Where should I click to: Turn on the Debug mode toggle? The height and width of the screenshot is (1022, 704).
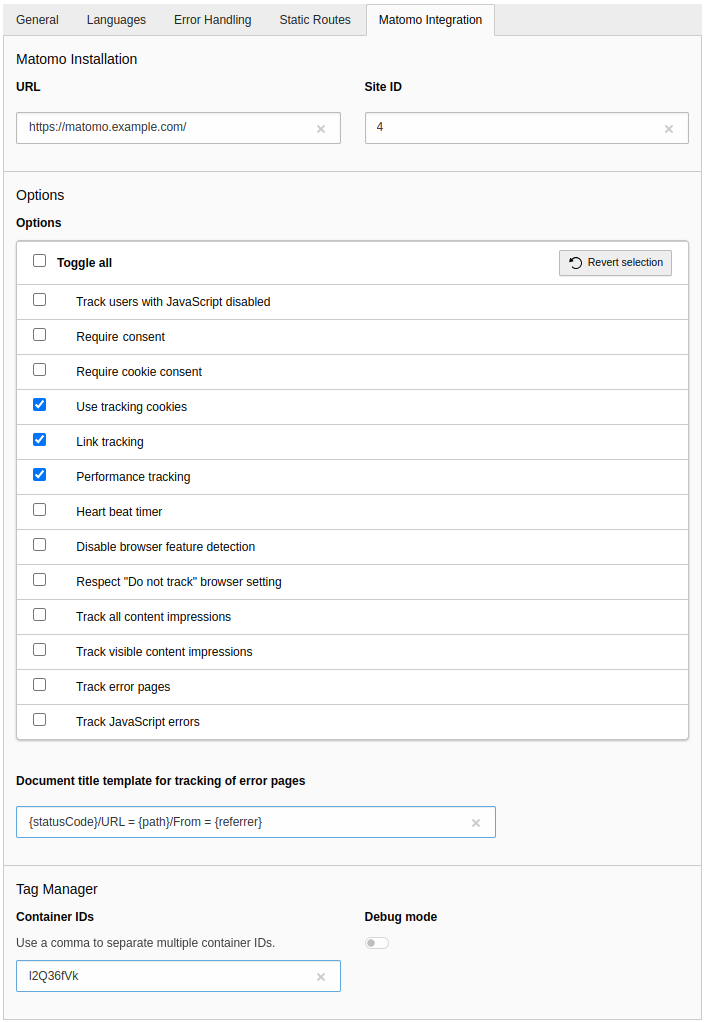click(377, 943)
